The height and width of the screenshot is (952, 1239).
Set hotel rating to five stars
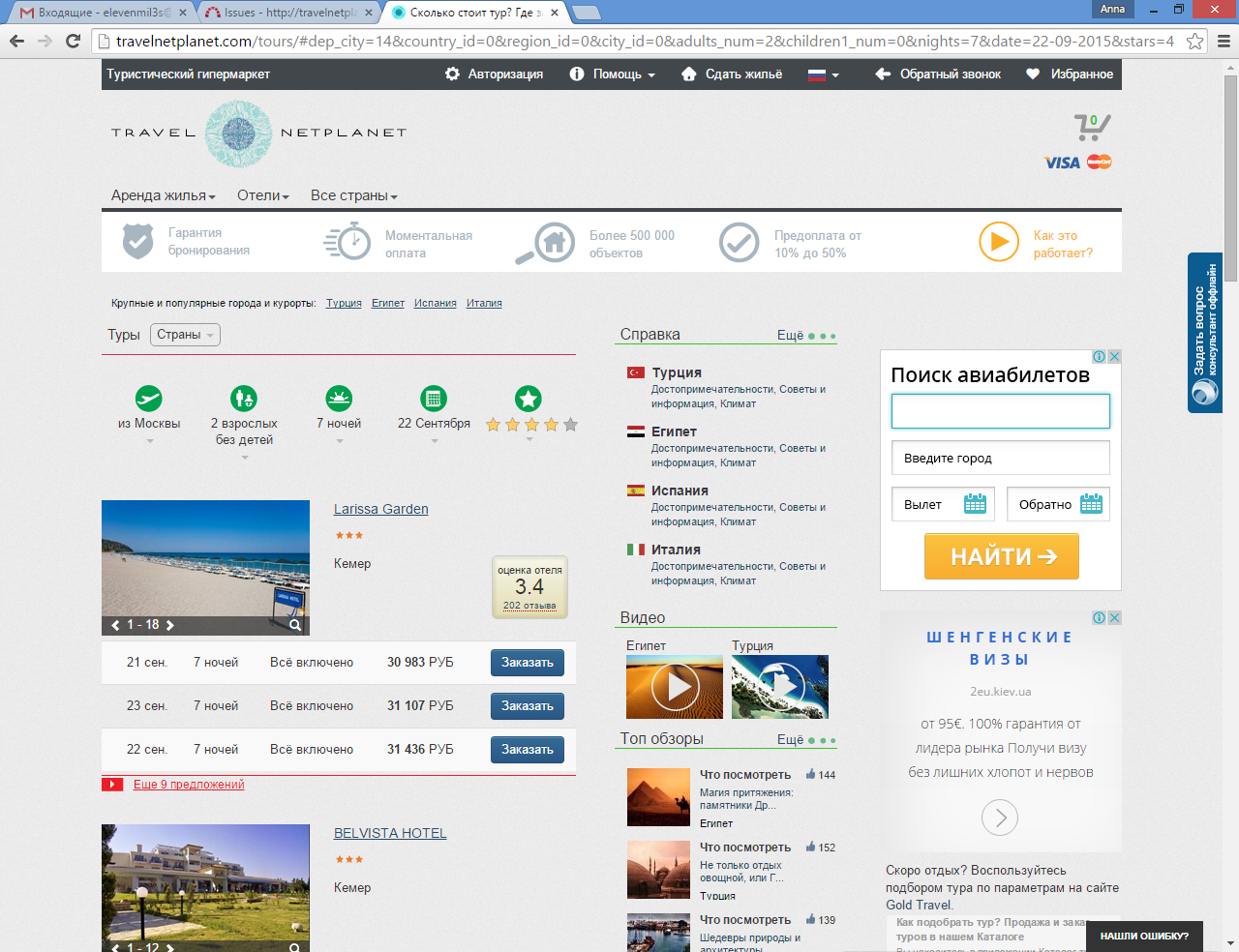click(x=570, y=425)
